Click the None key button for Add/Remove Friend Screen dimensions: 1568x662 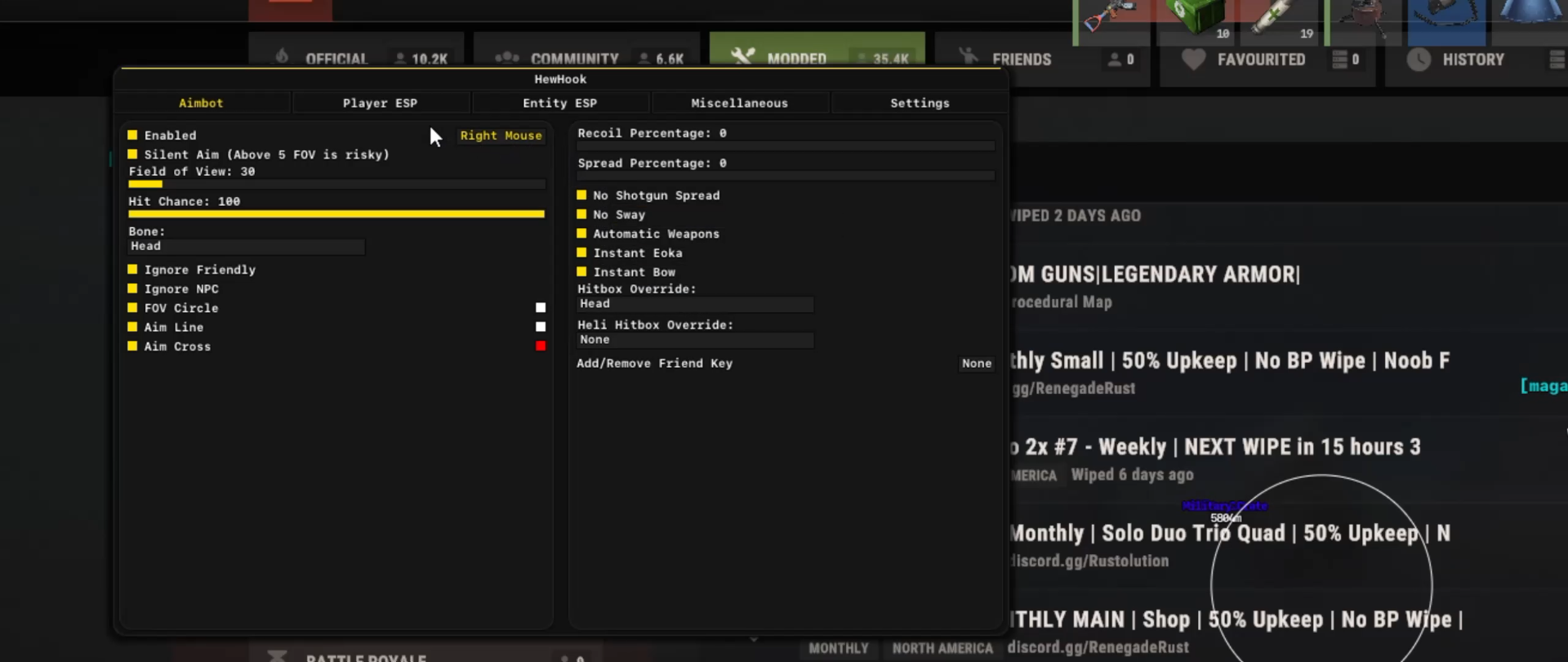coord(977,364)
